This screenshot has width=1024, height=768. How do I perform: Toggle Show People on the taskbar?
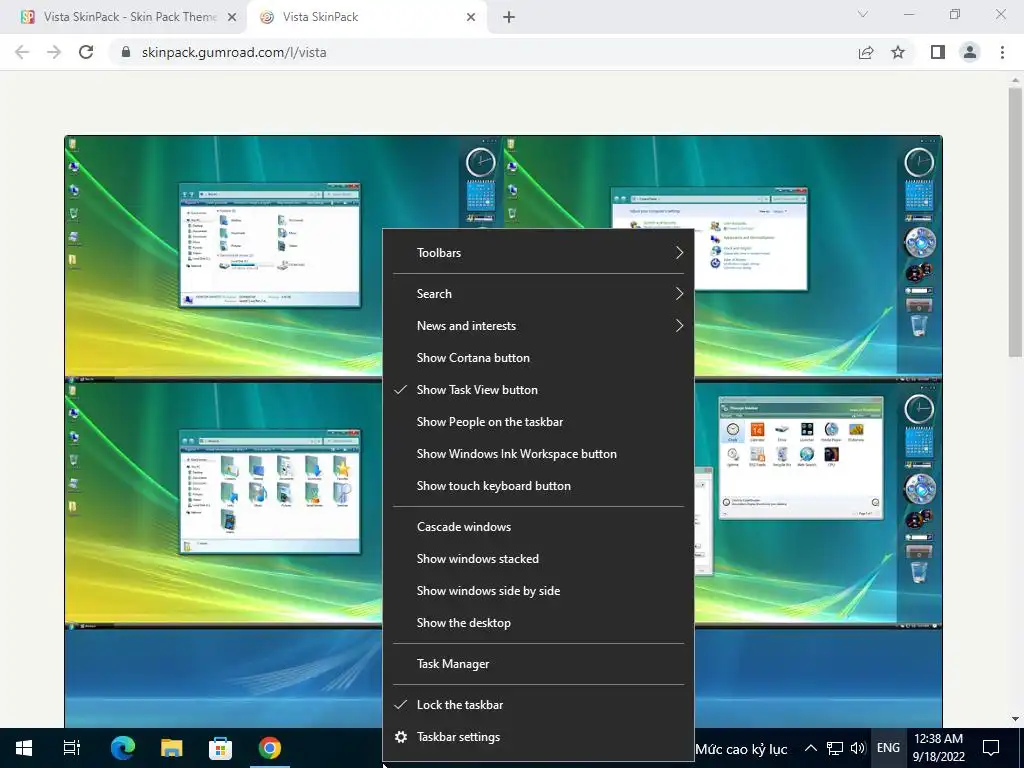pyautogui.click(x=538, y=422)
